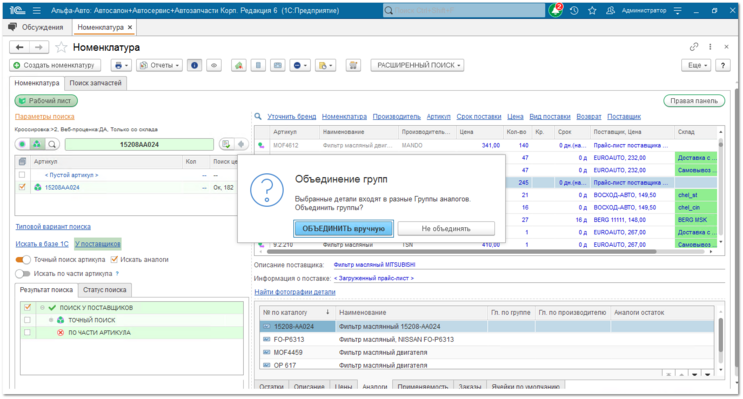Click the title bar search field
The width and height of the screenshot is (743, 399).
point(464,10)
